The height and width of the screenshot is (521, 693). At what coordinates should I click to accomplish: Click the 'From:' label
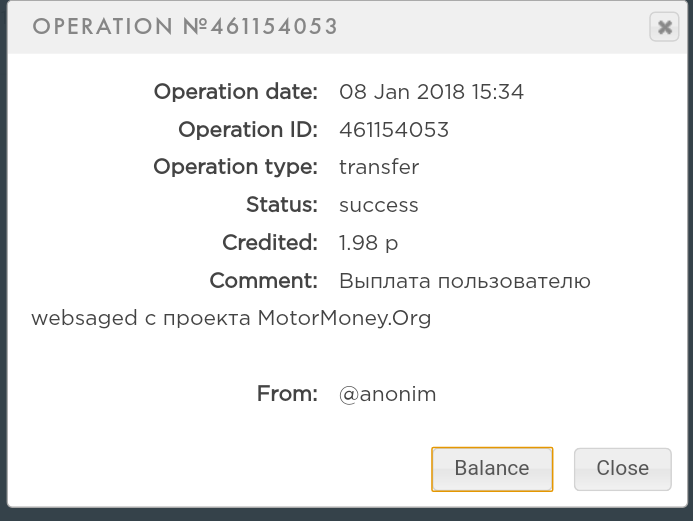coord(287,394)
